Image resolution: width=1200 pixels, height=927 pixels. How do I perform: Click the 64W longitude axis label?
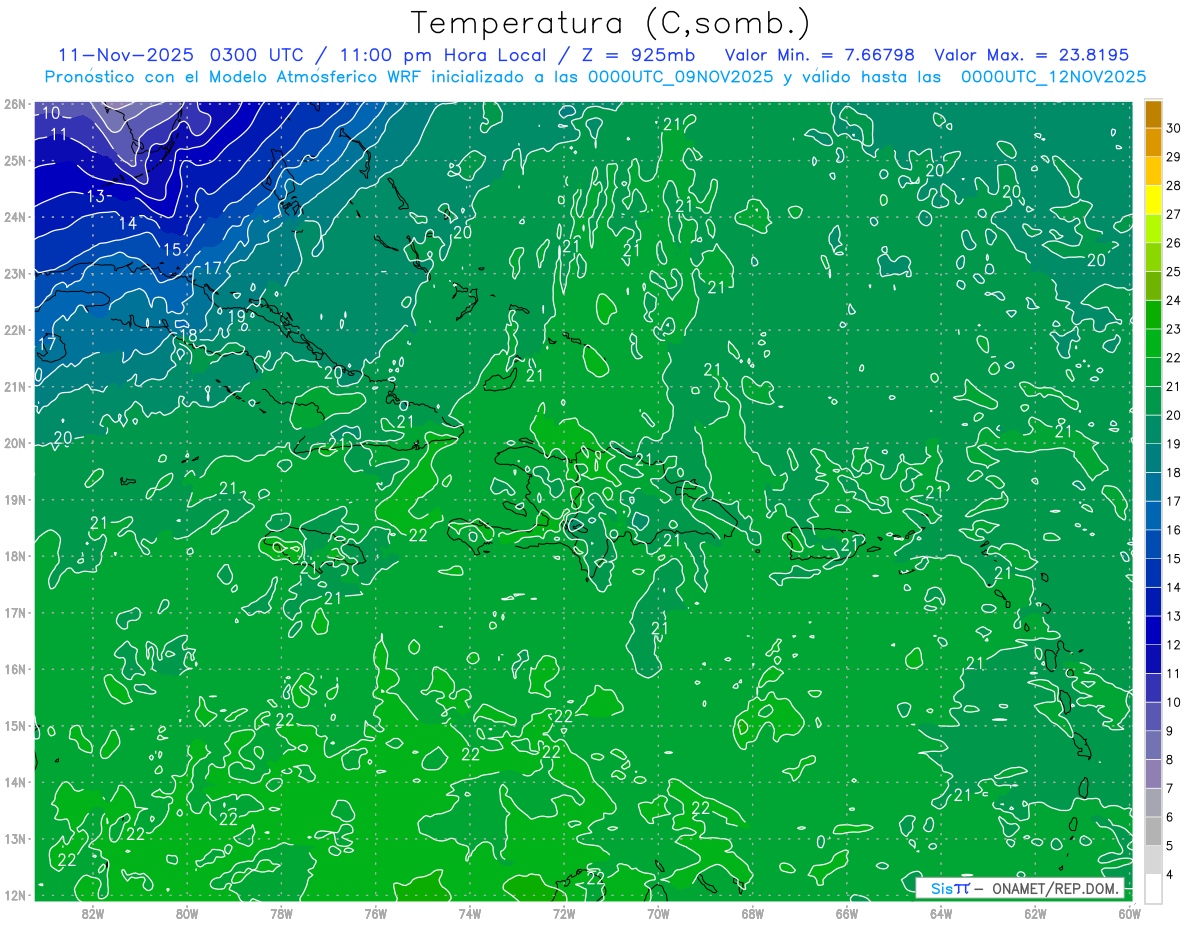(x=941, y=913)
